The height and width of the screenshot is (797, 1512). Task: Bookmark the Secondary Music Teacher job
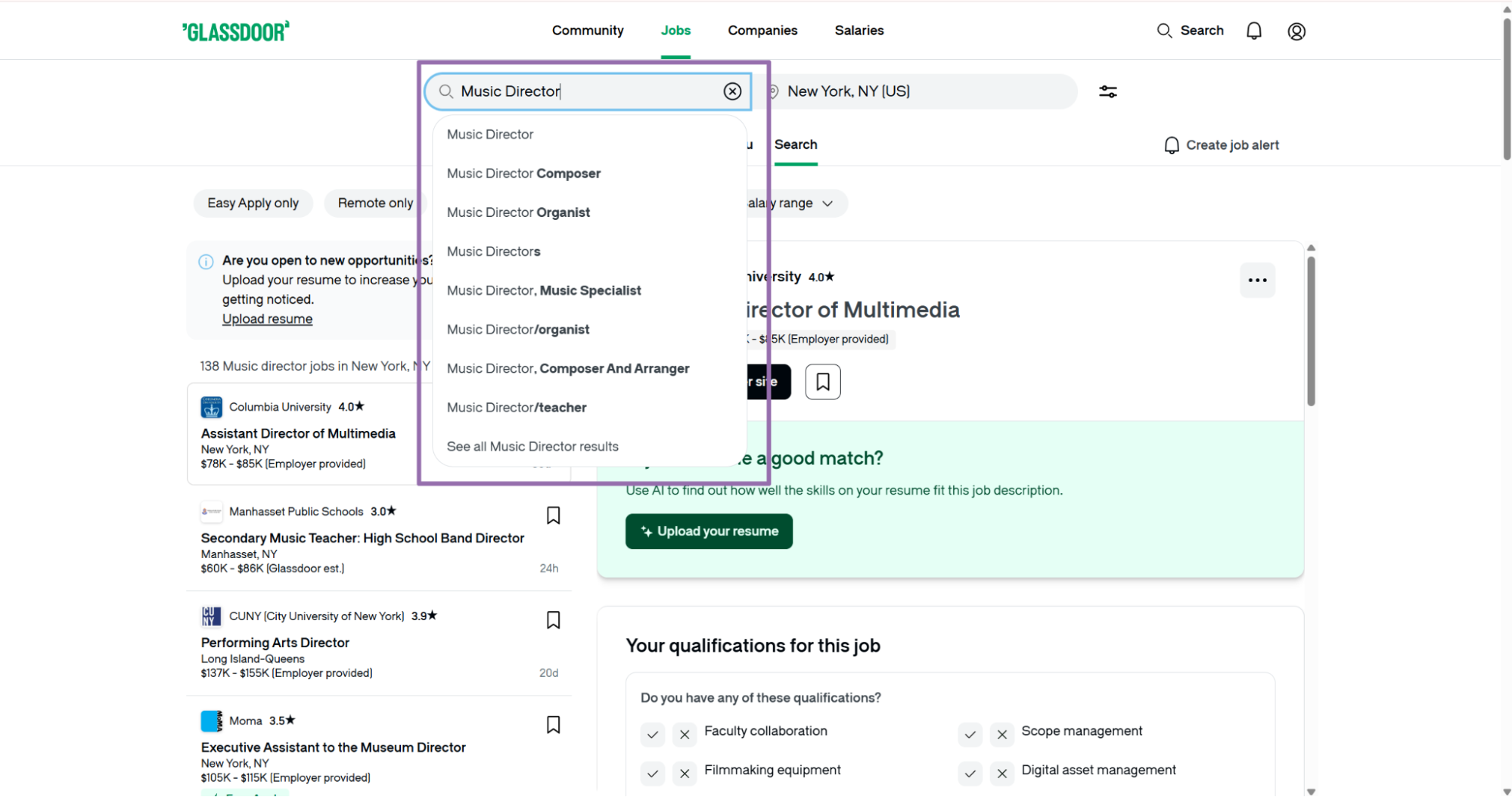click(x=553, y=516)
